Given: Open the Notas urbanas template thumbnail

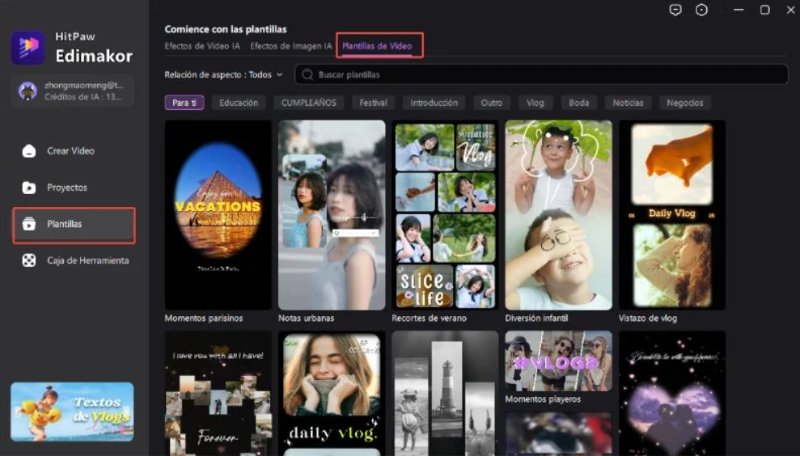Looking at the screenshot, I should 332,215.
